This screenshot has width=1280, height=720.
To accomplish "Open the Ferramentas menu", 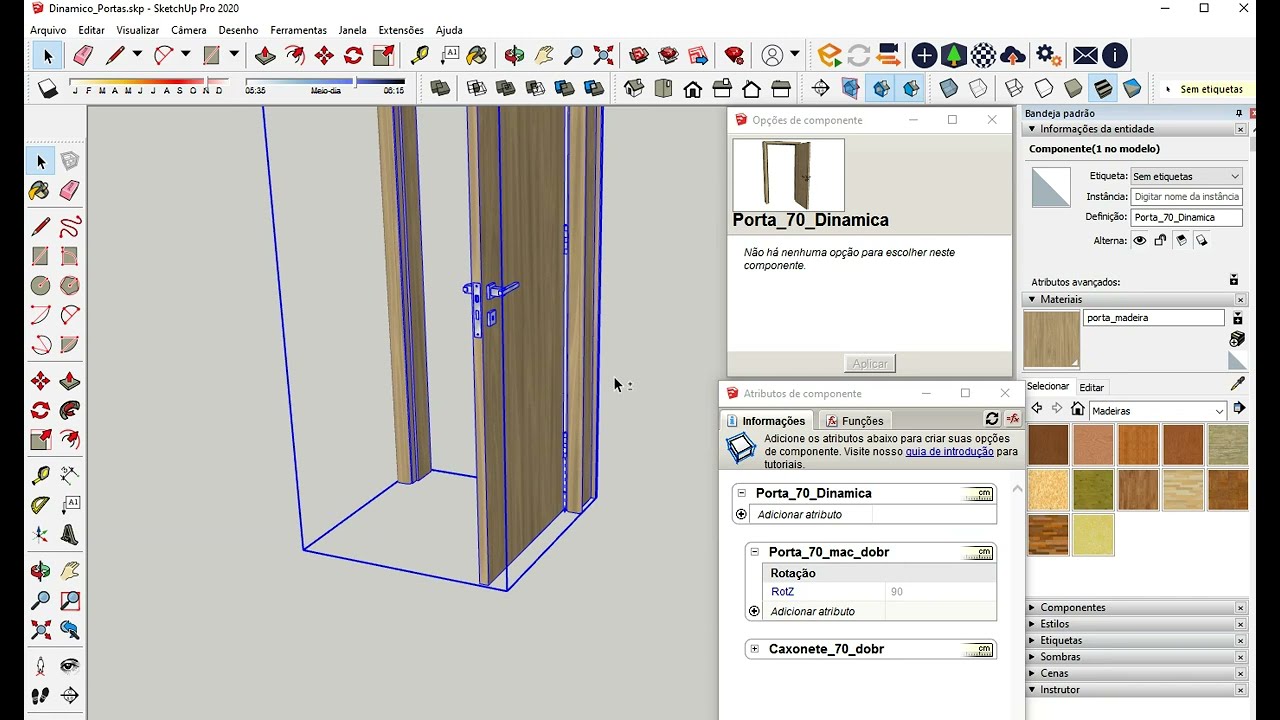I will tap(298, 30).
